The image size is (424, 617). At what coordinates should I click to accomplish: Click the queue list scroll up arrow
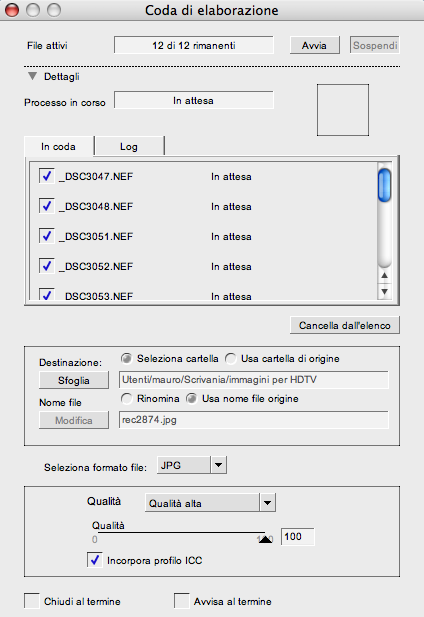[x=384, y=275]
